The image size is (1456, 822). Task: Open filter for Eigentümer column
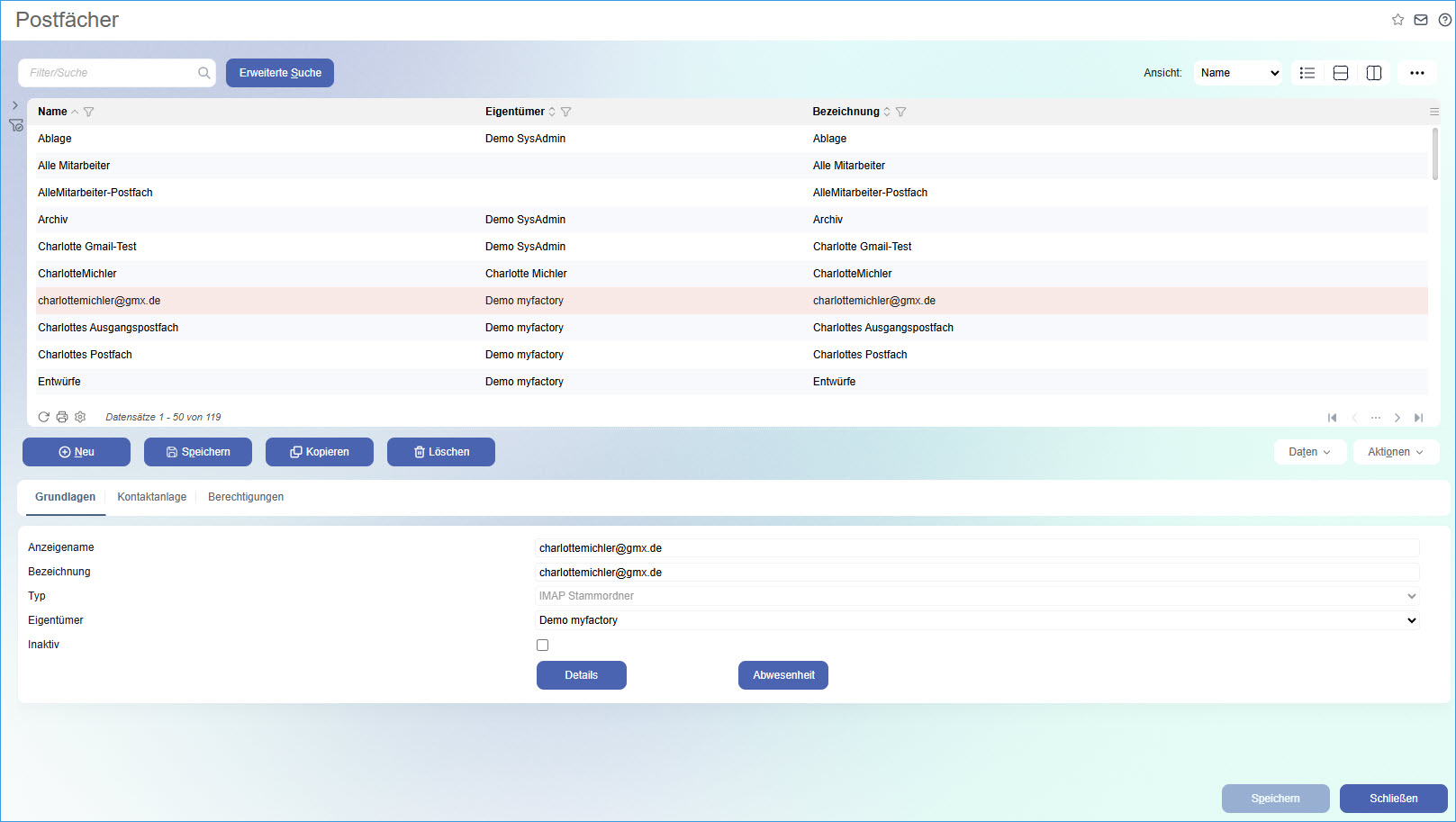coord(566,112)
